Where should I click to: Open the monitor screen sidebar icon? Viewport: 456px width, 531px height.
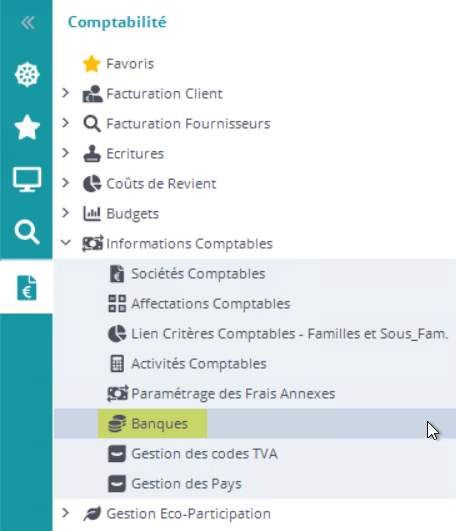click(27, 179)
